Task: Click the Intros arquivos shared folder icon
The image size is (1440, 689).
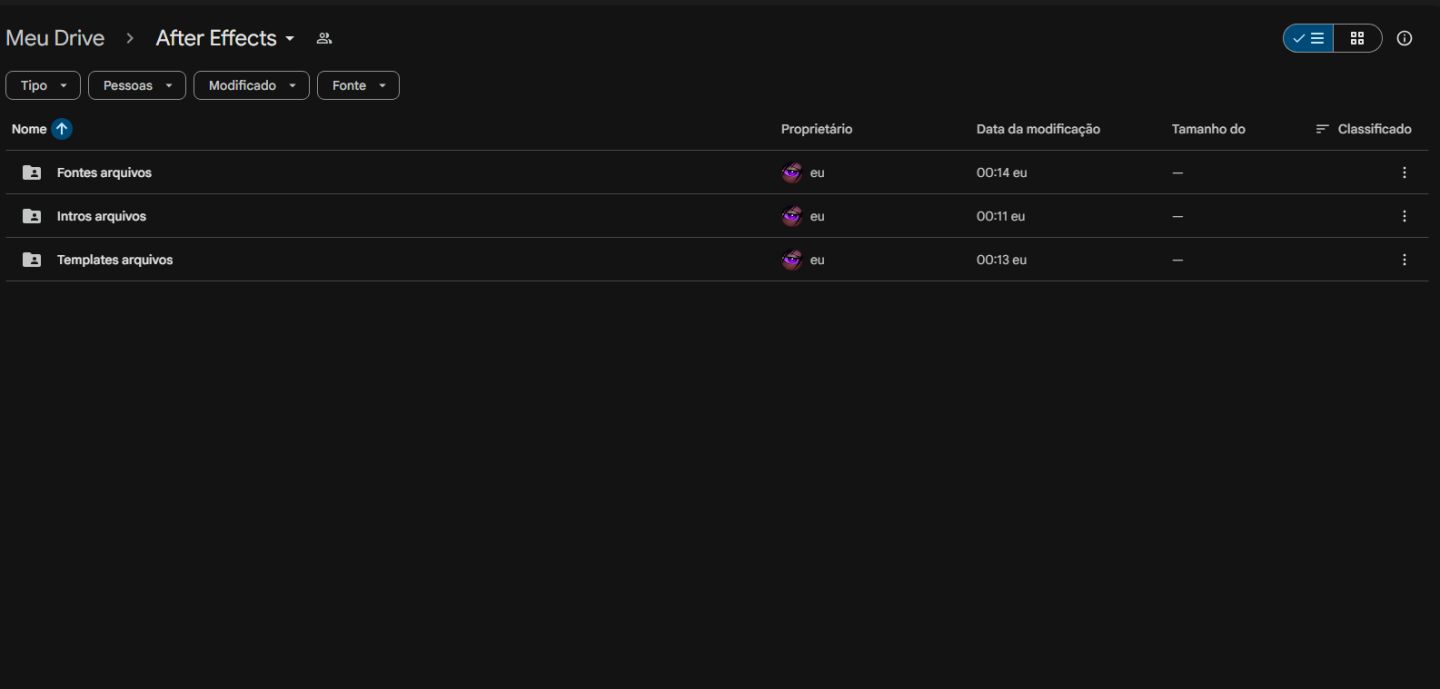Action: (32, 216)
